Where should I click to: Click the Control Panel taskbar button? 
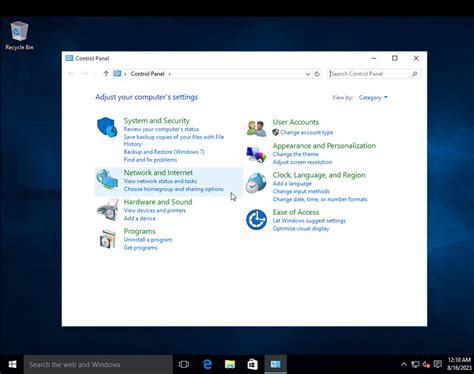275,364
